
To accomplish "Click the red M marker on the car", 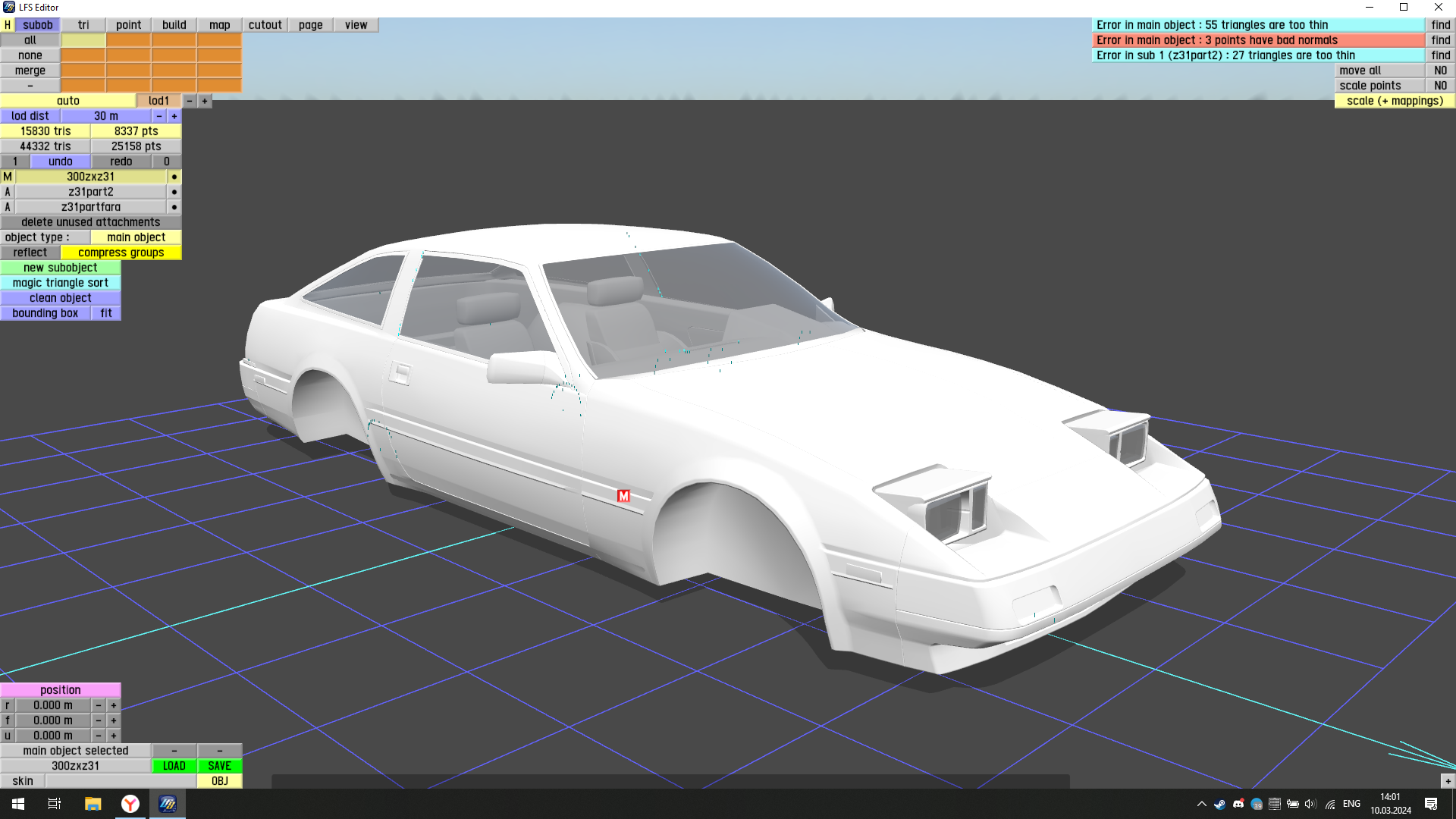I will tap(623, 496).
